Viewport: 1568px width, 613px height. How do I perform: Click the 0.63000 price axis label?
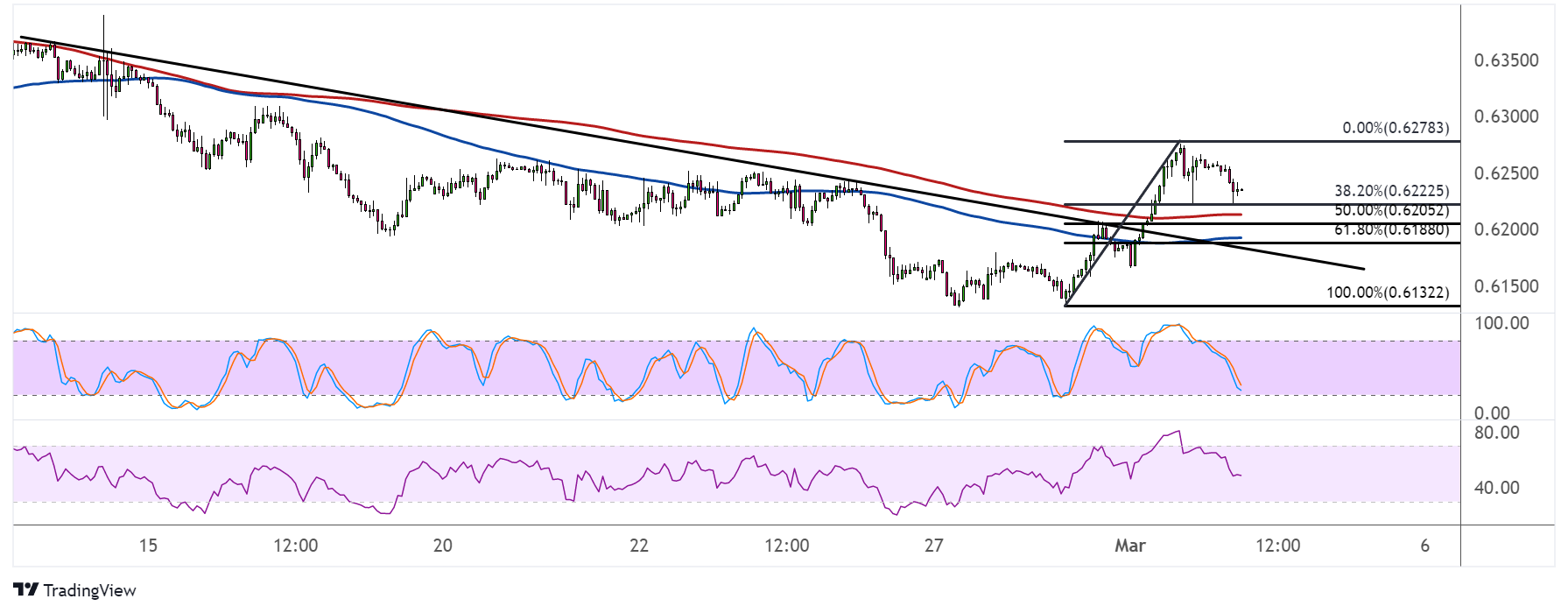coord(1506,116)
